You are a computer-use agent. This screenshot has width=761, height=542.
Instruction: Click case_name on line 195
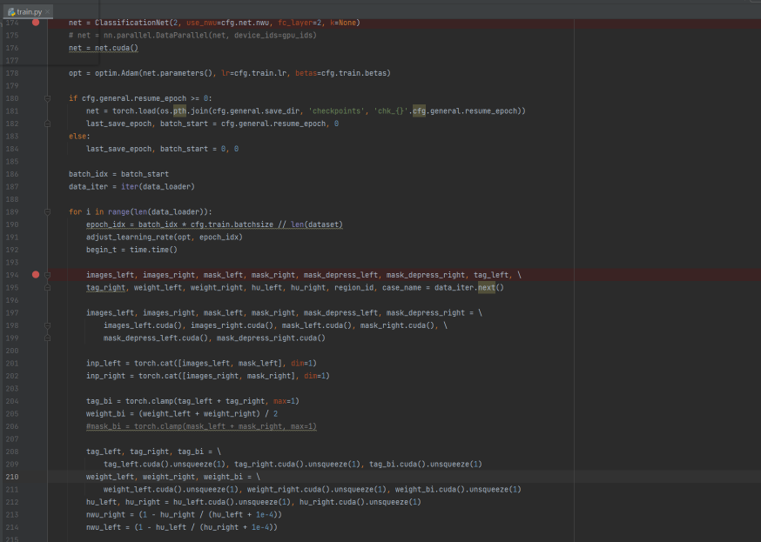click(x=402, y=288)
